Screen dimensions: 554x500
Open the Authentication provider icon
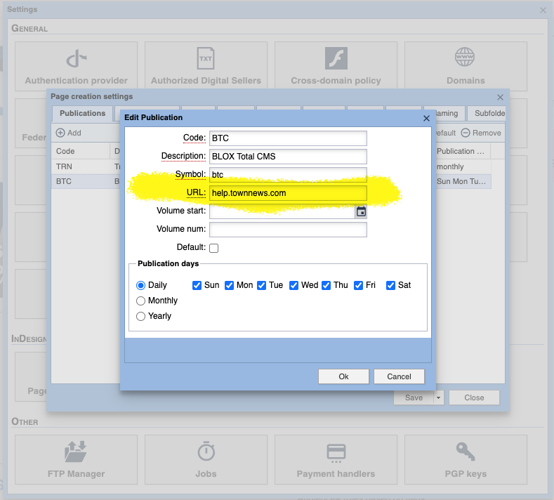click(76, 58)
